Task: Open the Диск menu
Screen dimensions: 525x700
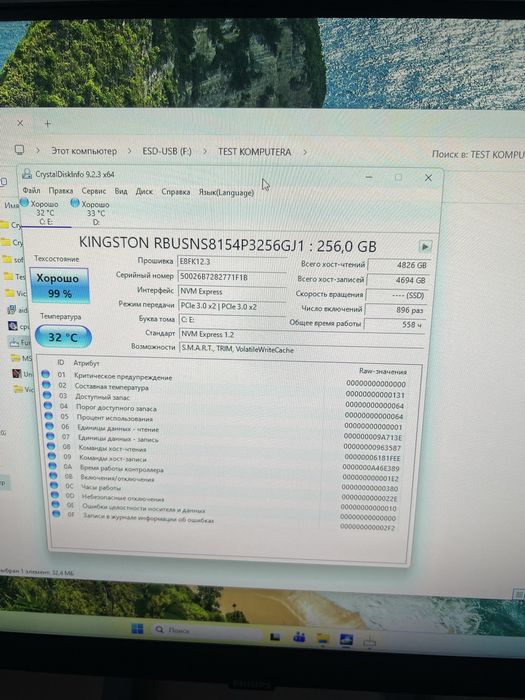Action: 144,192
